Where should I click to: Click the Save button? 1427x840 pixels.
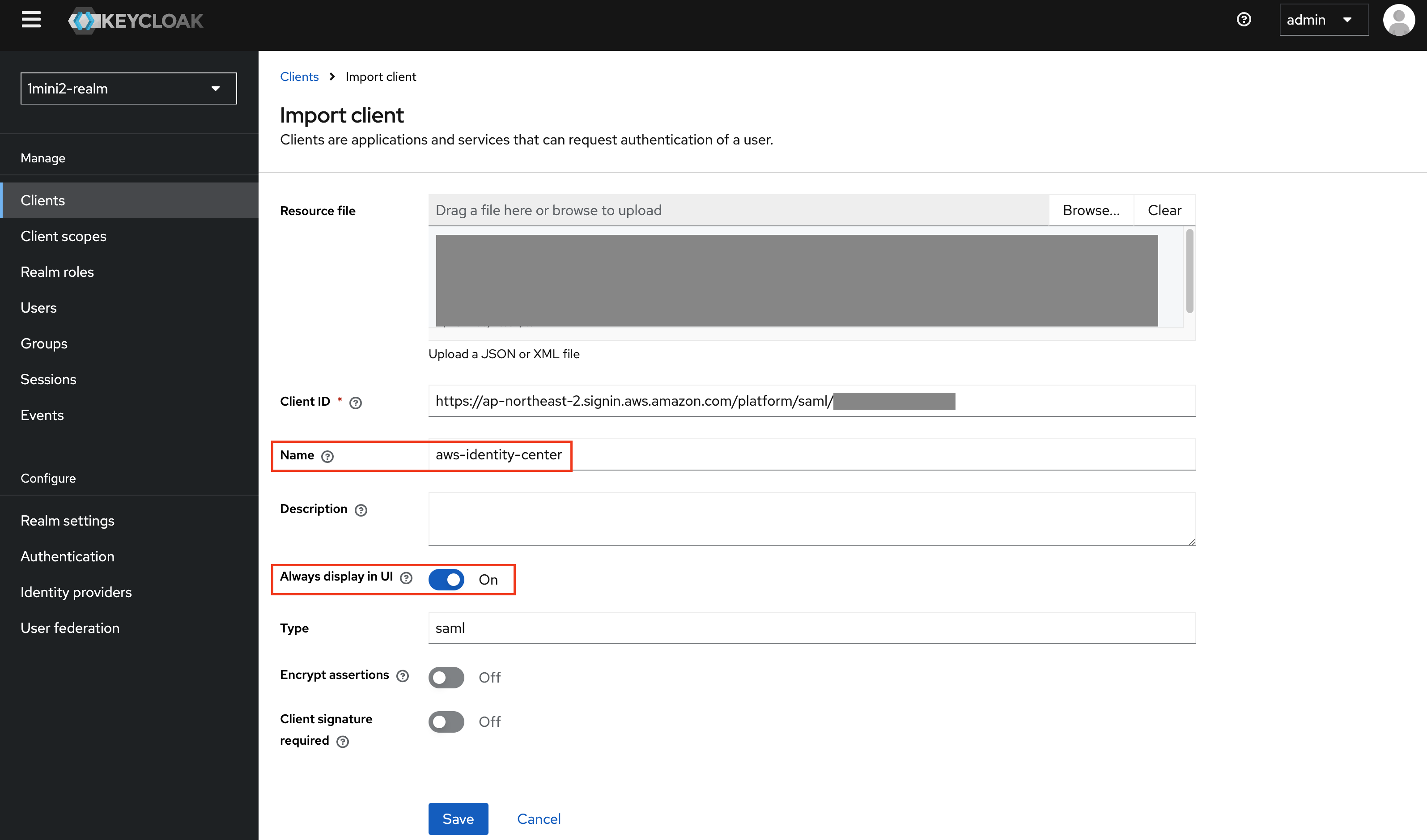[x=458, y=819]
